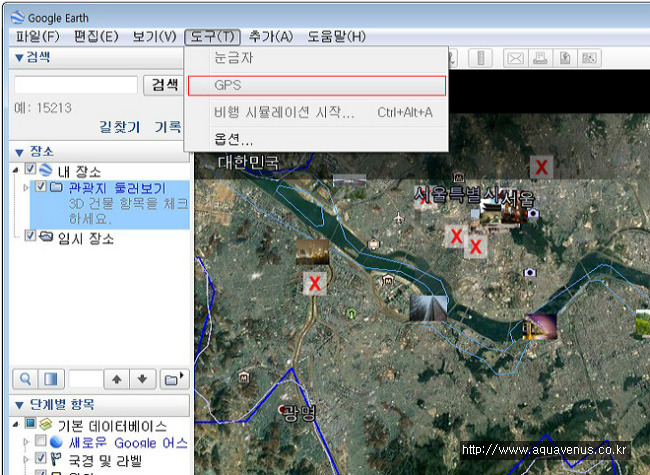Disable the 국경 및 라벨 checkbox
The height and width of the screenshot is (475, 650).
pyautogui.click(x=41, y=458)
